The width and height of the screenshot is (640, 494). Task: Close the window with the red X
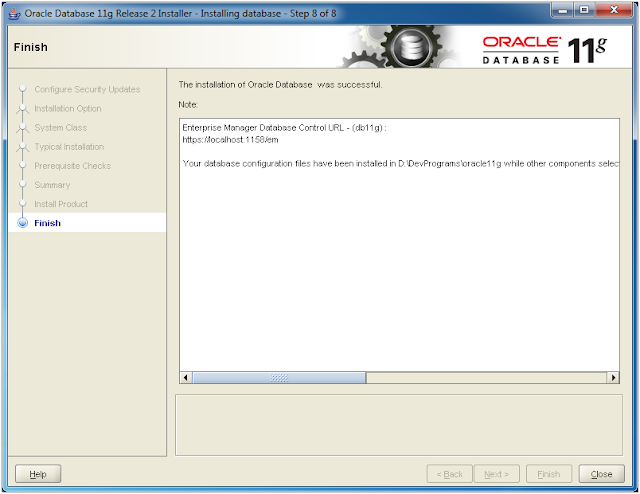613,10
